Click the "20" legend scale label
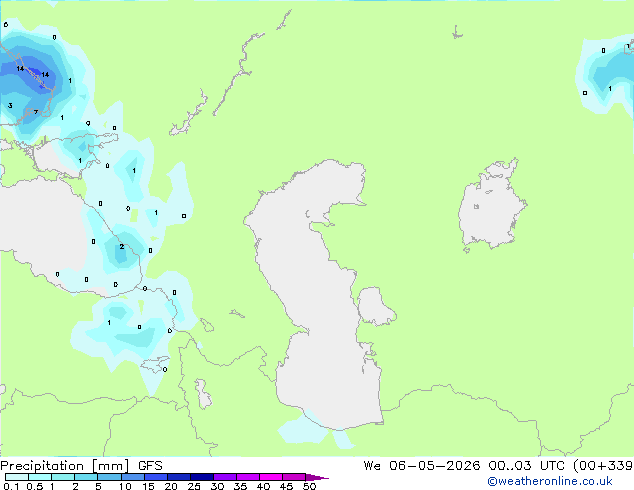The image size is (634, 490). pos(171,486)
